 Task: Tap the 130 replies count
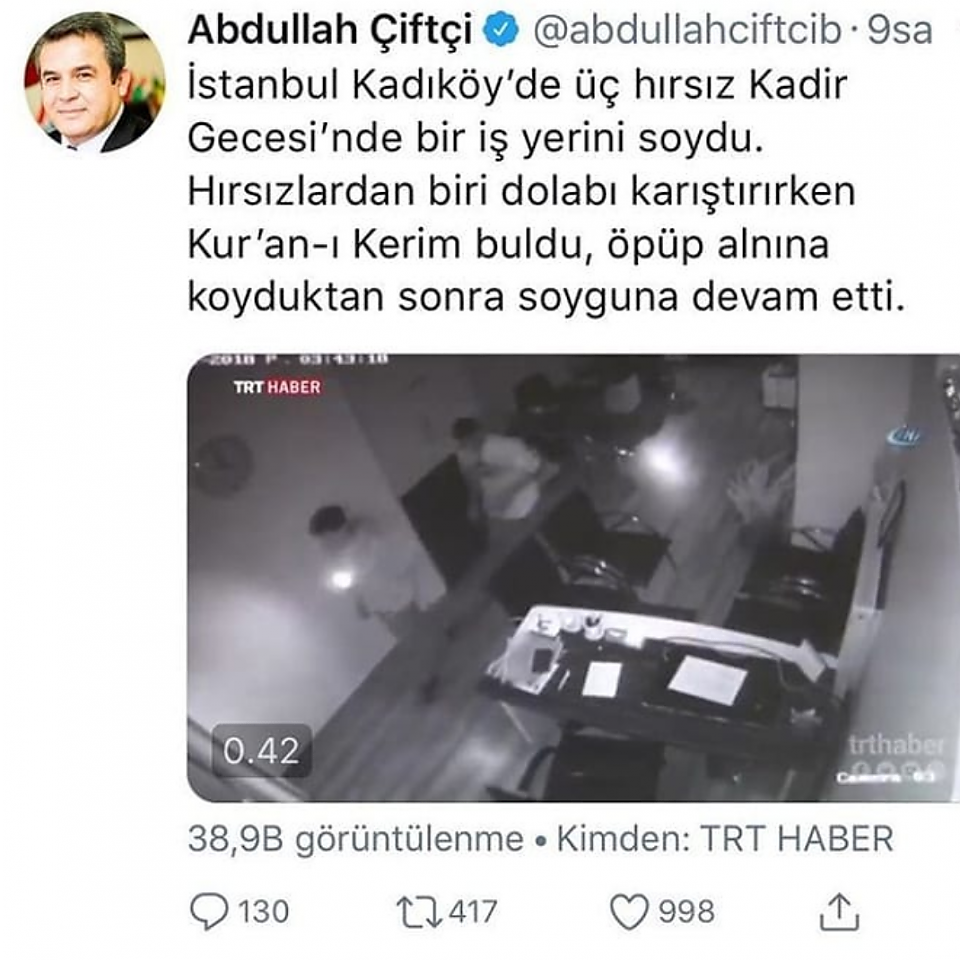pos(263,912)
